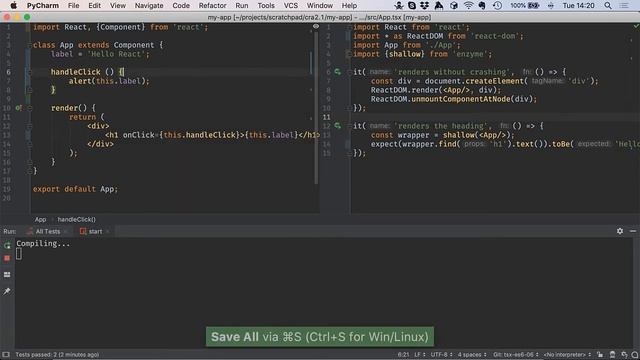
Task: Open the Hector inspector icon in status bar
Action: [x=612, y=355]
